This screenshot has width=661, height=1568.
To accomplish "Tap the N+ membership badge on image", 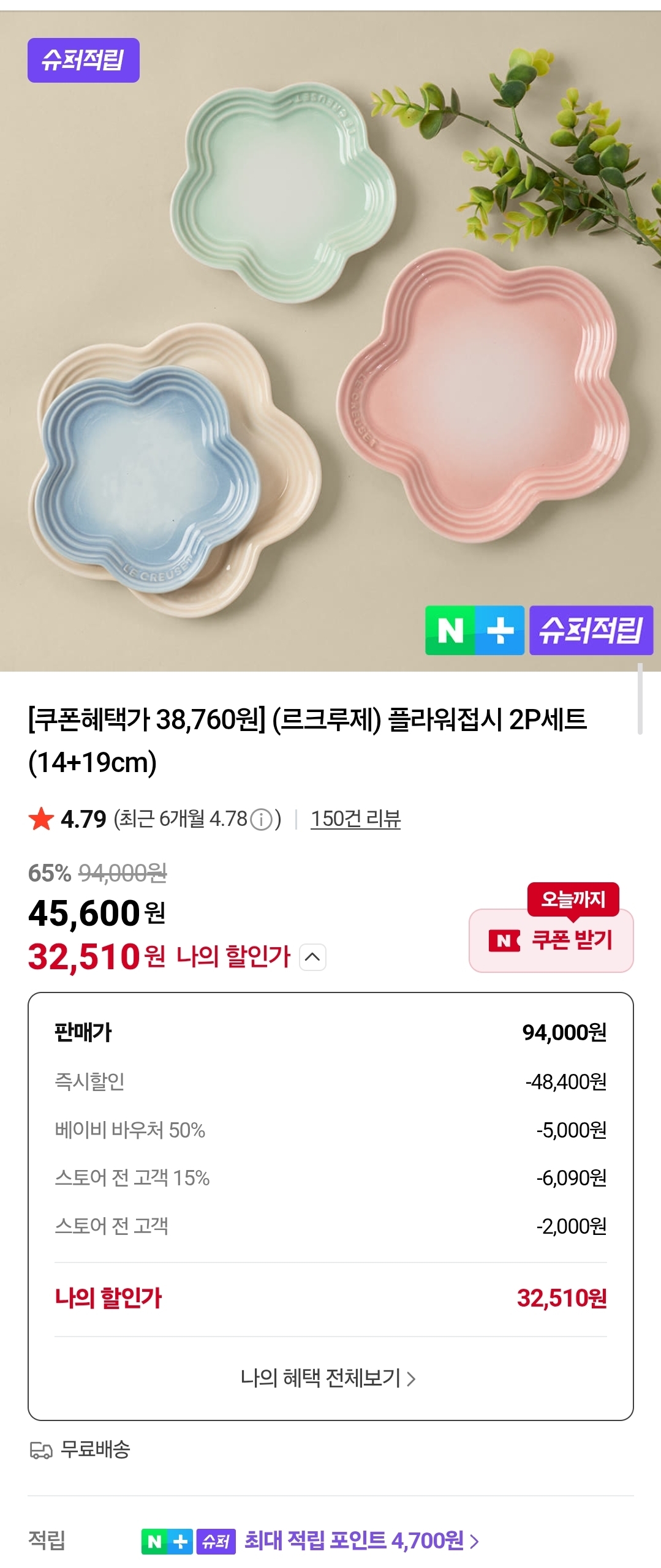I will [475, 630].
